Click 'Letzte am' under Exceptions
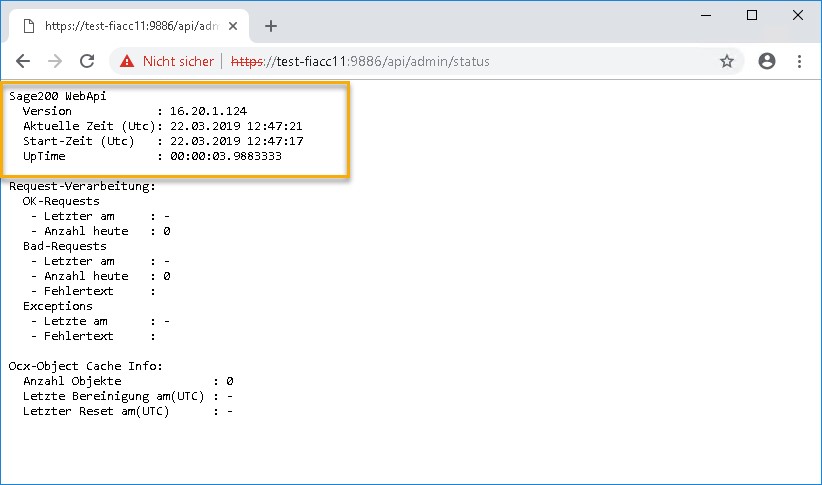This screenshot has height=485, width=822. tap(75, 321)
